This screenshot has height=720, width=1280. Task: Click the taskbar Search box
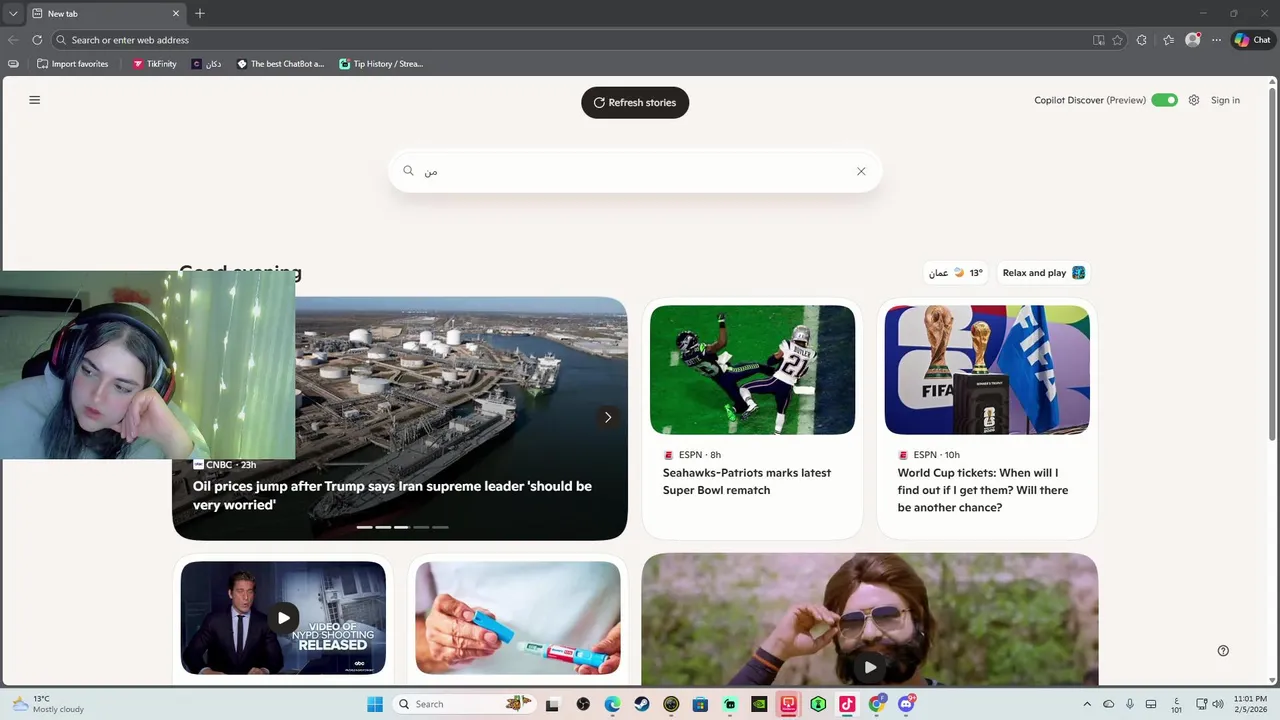[463, 704]
